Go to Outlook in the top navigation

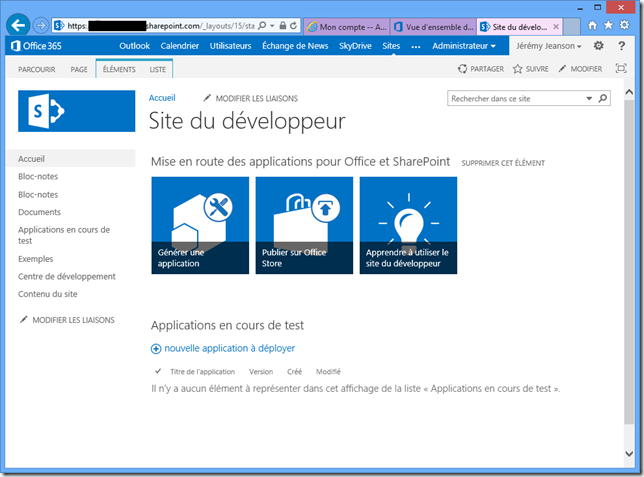click(x=134, y=46)
